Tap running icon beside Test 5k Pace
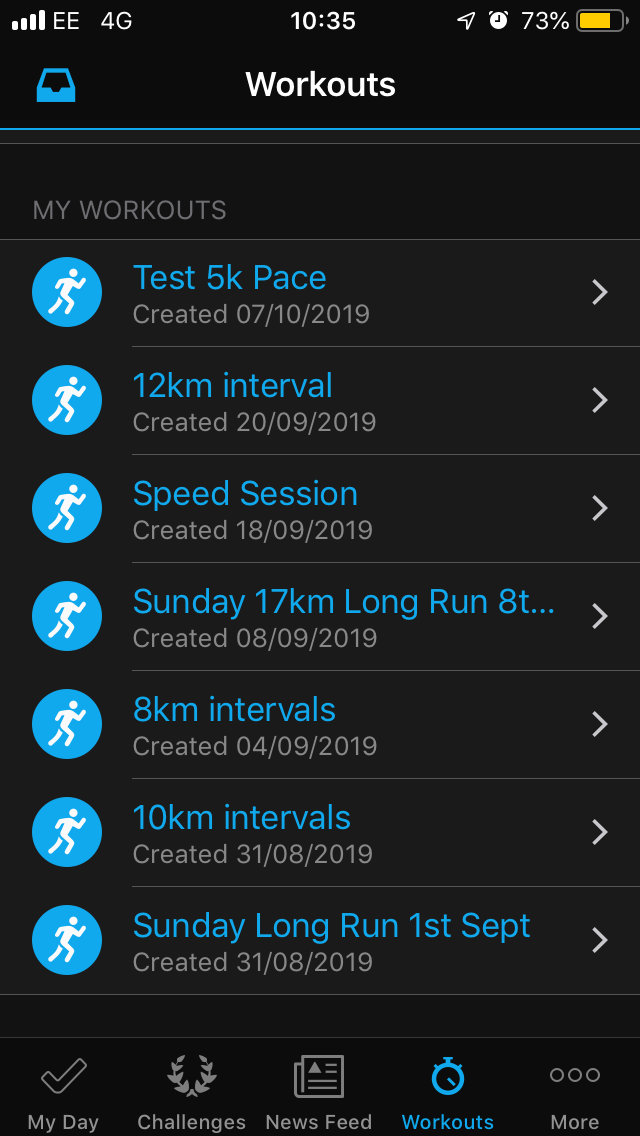The image size is (640, 1136). coord(67,292)
